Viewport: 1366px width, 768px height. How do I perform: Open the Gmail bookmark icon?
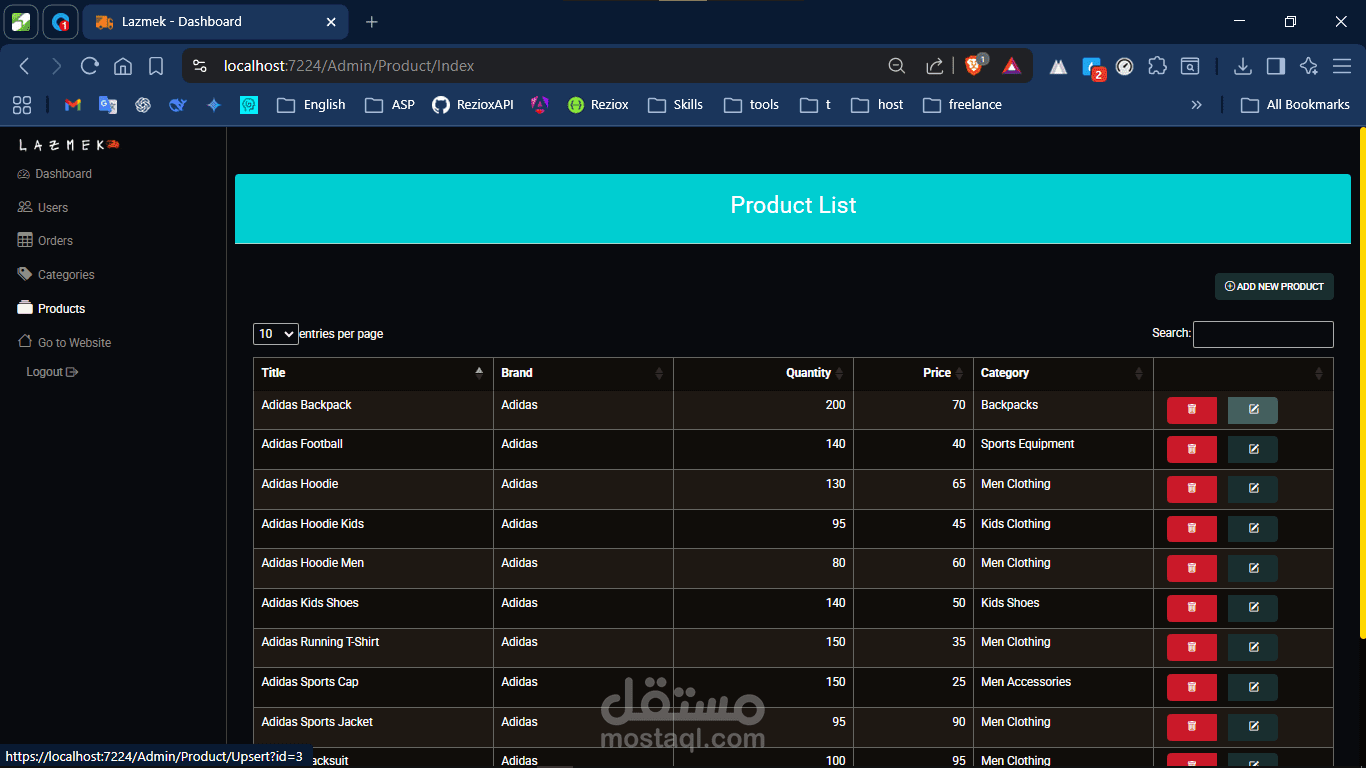[x=72, y=105]
